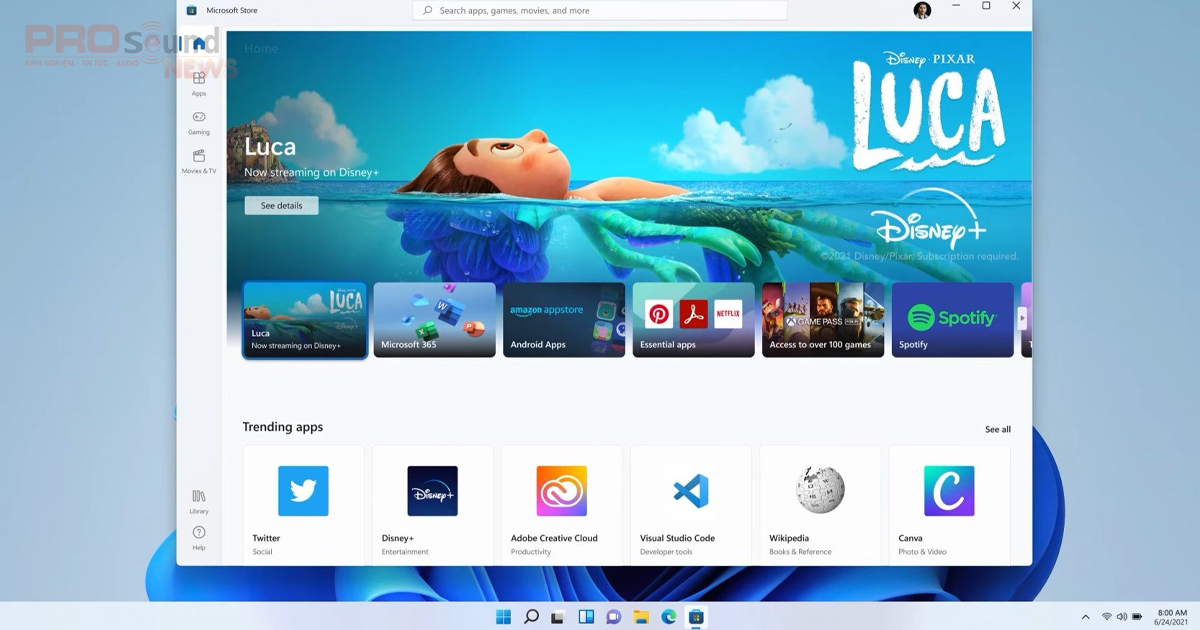Open the Apps section in sidebar
Screen dimensions: 1200x630
(199, 82)
